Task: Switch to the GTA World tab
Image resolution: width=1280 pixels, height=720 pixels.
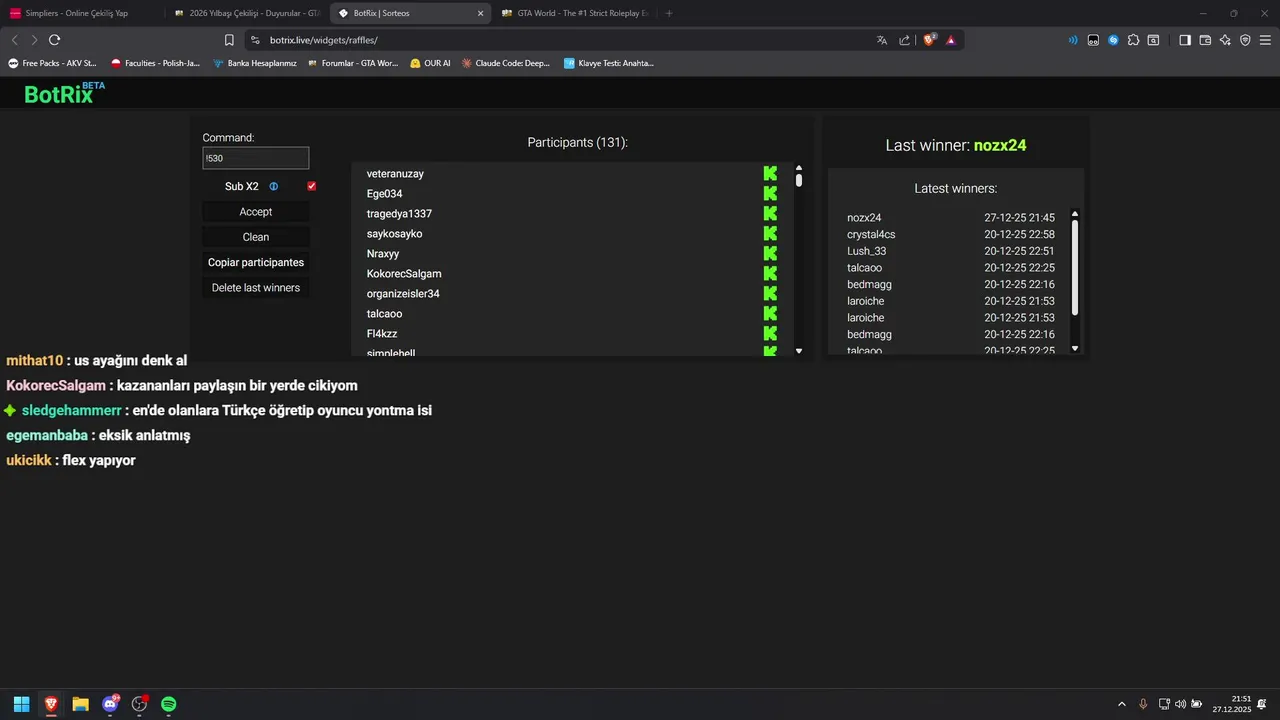Action: (574, 13)
